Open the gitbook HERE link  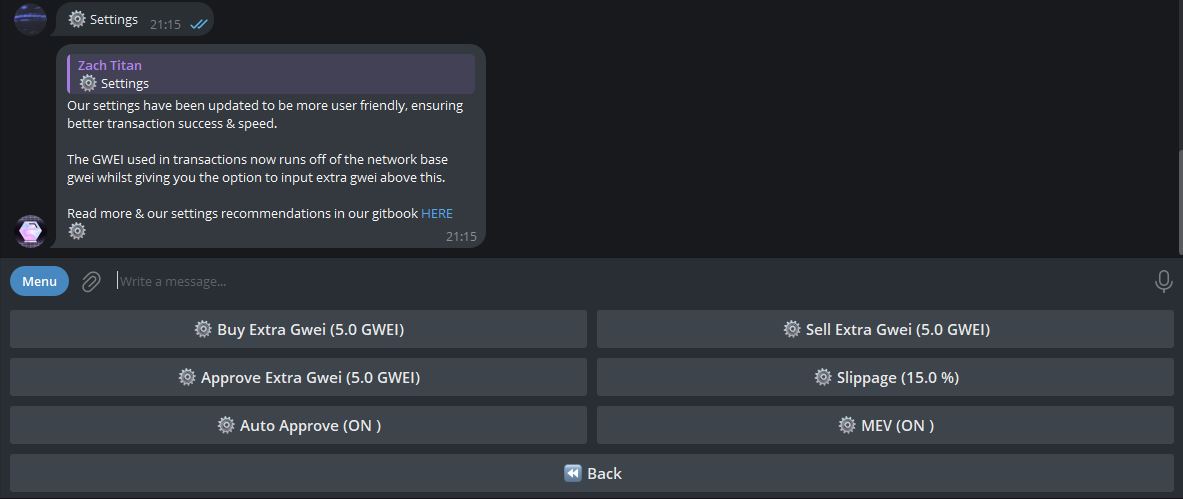tap(437, 214)
